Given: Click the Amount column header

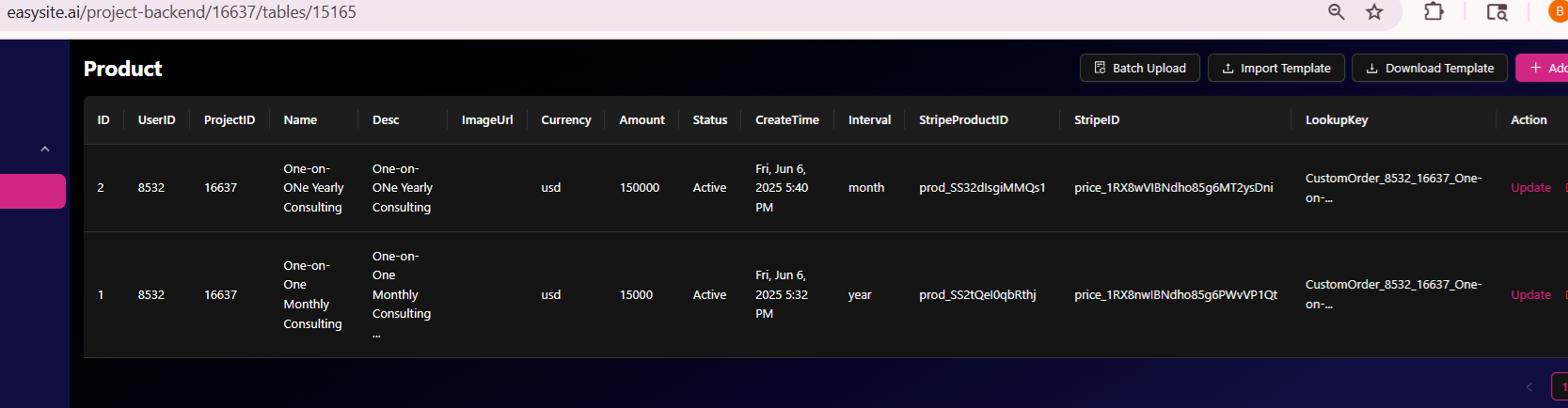Looking at the screenshot, I should [641, 120].
